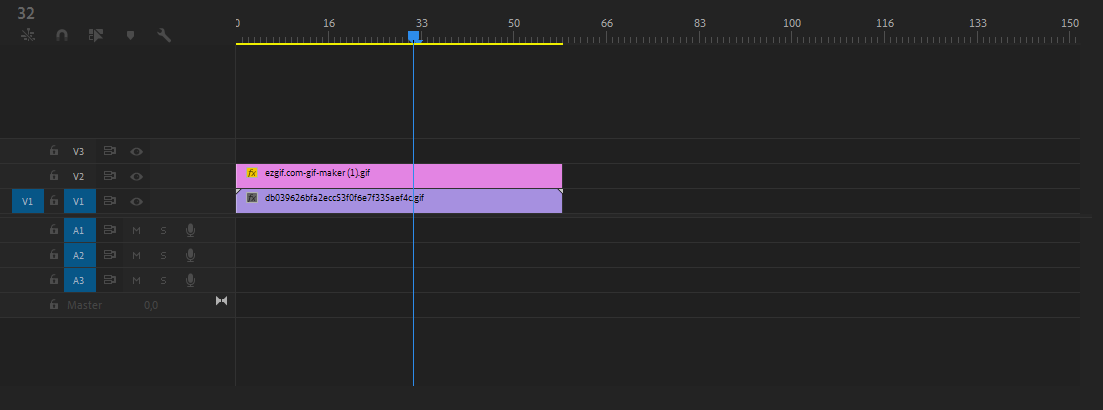The image size is (1103, 410).
Task: Toggle sync lock on V3 track
Action: 110,152
